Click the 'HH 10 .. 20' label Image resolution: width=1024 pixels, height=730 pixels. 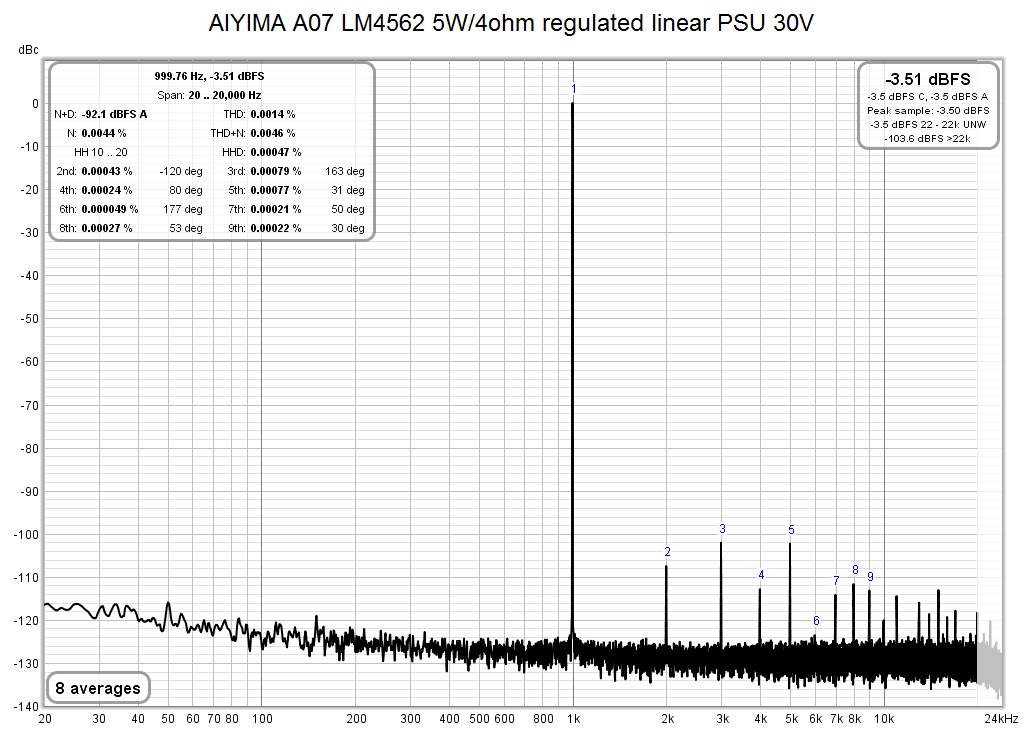click(101, 152)
